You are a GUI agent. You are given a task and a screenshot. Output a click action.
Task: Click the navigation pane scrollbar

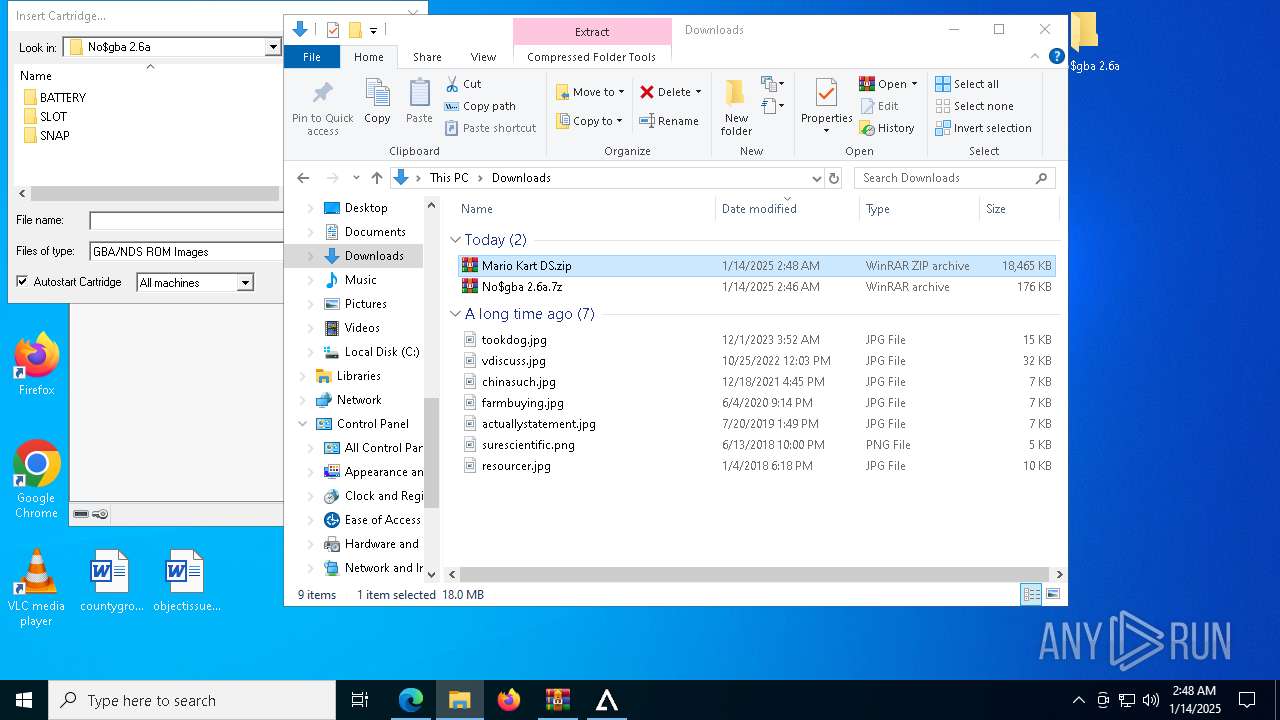pyautogui.click(x=432, y=453)
